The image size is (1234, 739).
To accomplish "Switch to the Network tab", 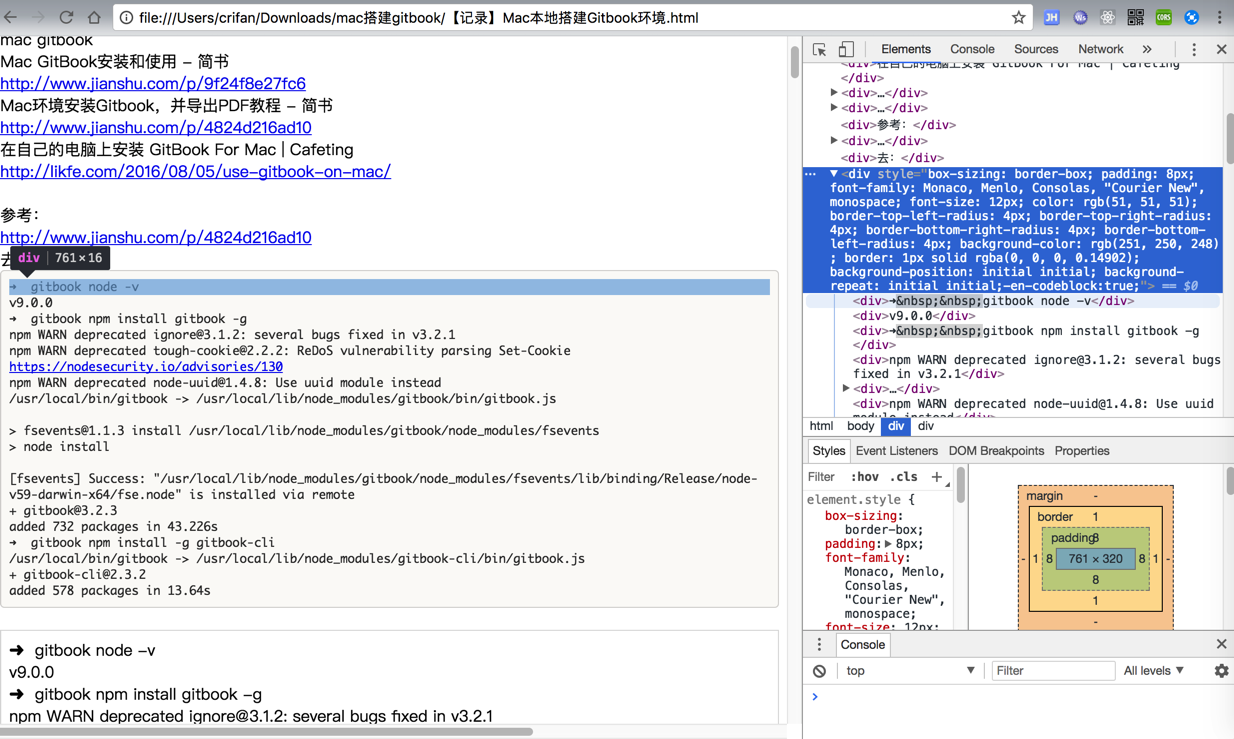I will [x=1100, y=49].
